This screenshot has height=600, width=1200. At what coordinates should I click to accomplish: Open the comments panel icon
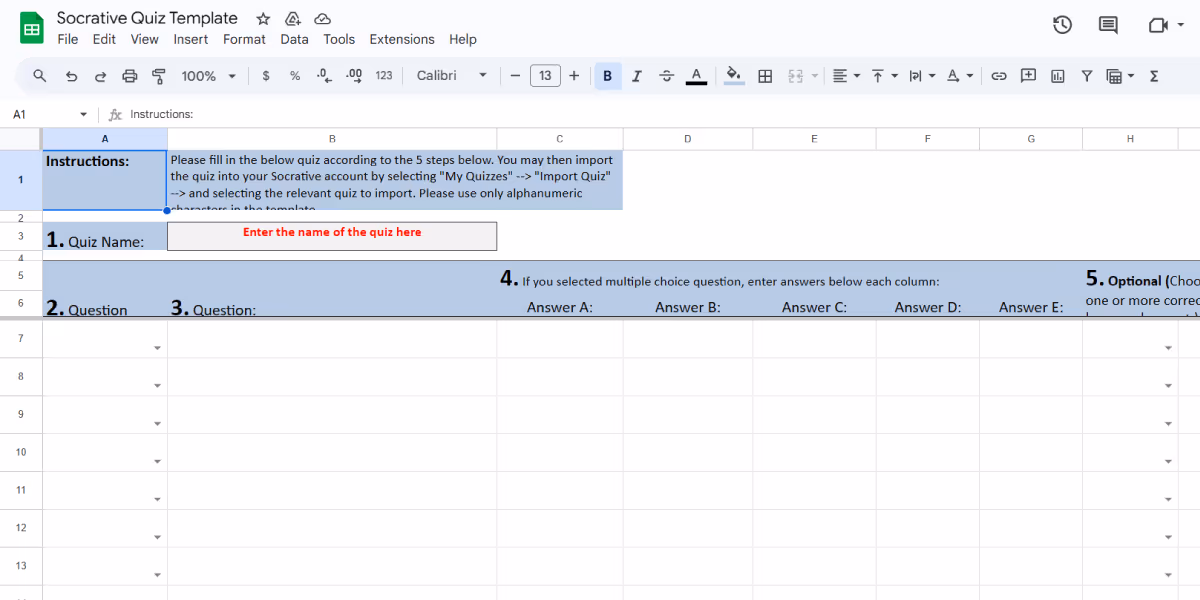[1108, 25]
